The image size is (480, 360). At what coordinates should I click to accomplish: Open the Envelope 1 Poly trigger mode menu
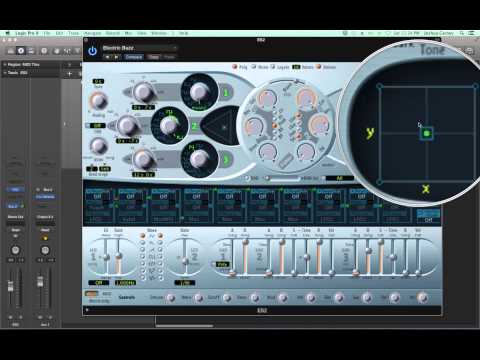click(222, 264)
